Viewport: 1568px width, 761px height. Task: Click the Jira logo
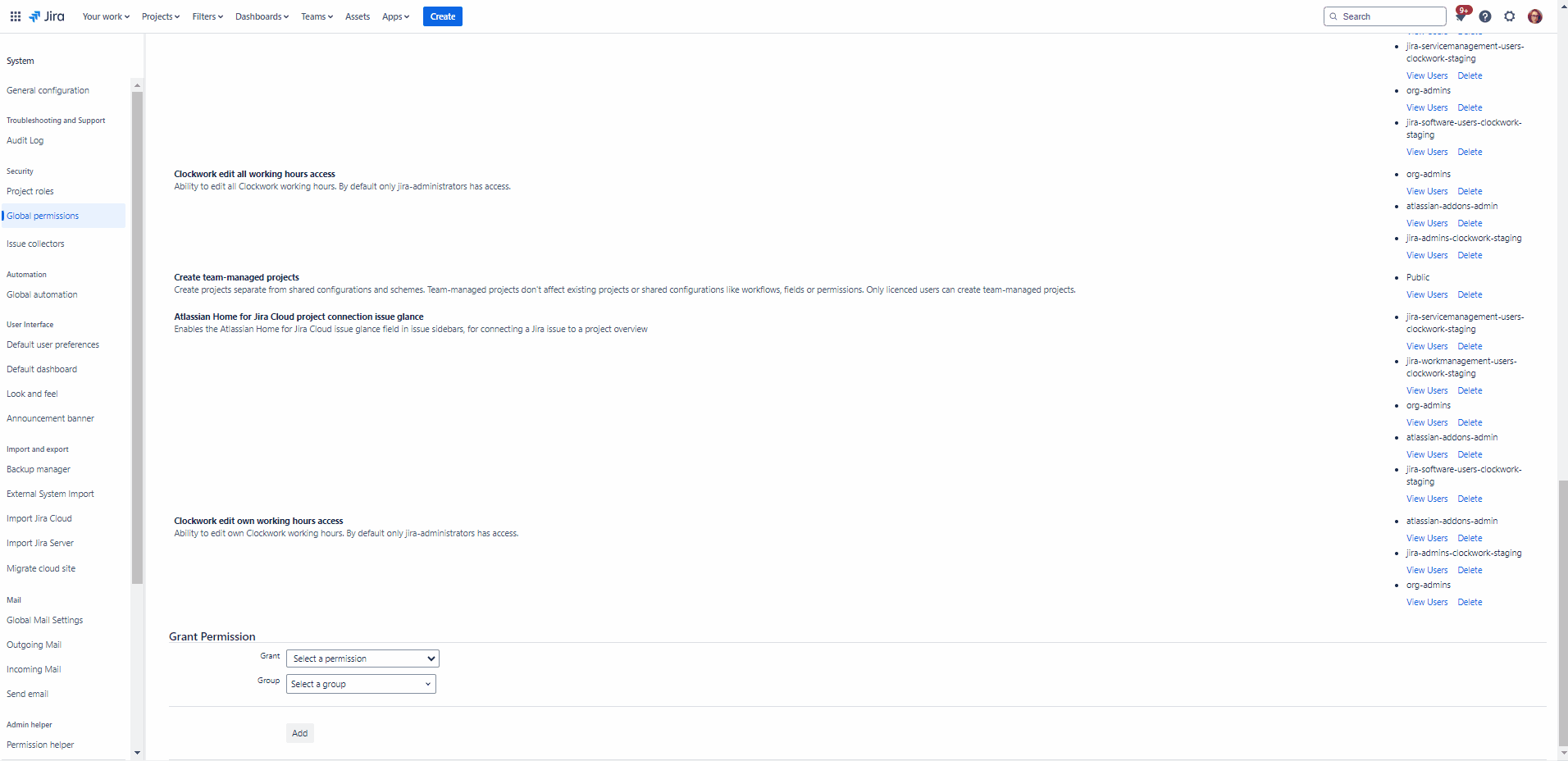point(46,16)
